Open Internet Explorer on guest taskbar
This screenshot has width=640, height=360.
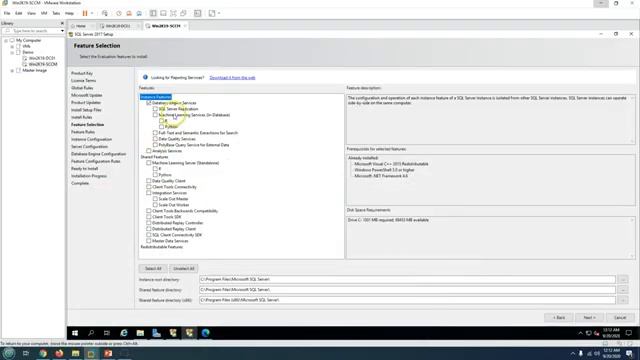pyautogui.click(x=124, y=333)
